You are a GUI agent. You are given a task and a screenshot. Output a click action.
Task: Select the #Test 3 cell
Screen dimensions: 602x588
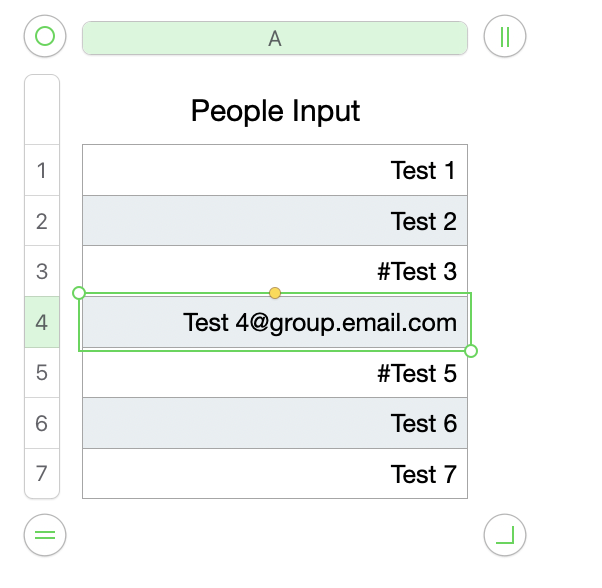(x=275, y=271)
